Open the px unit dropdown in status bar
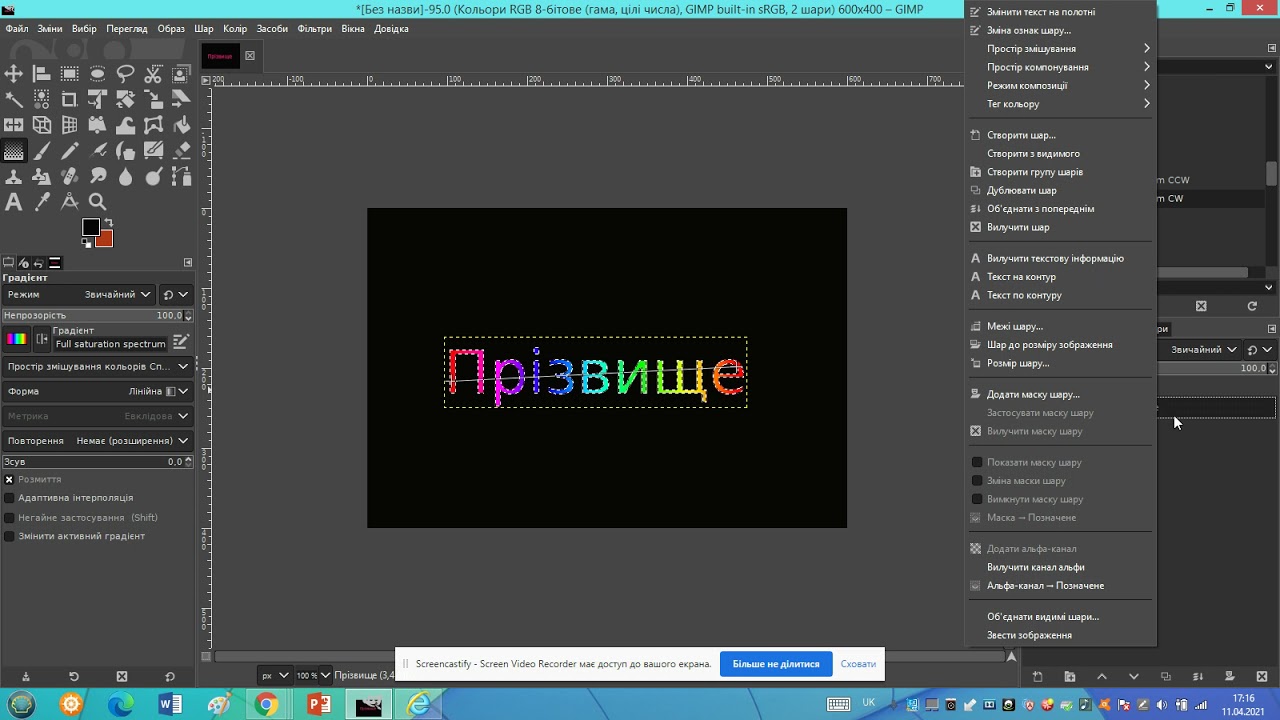1280x720 pixels. tap(275, 675)
